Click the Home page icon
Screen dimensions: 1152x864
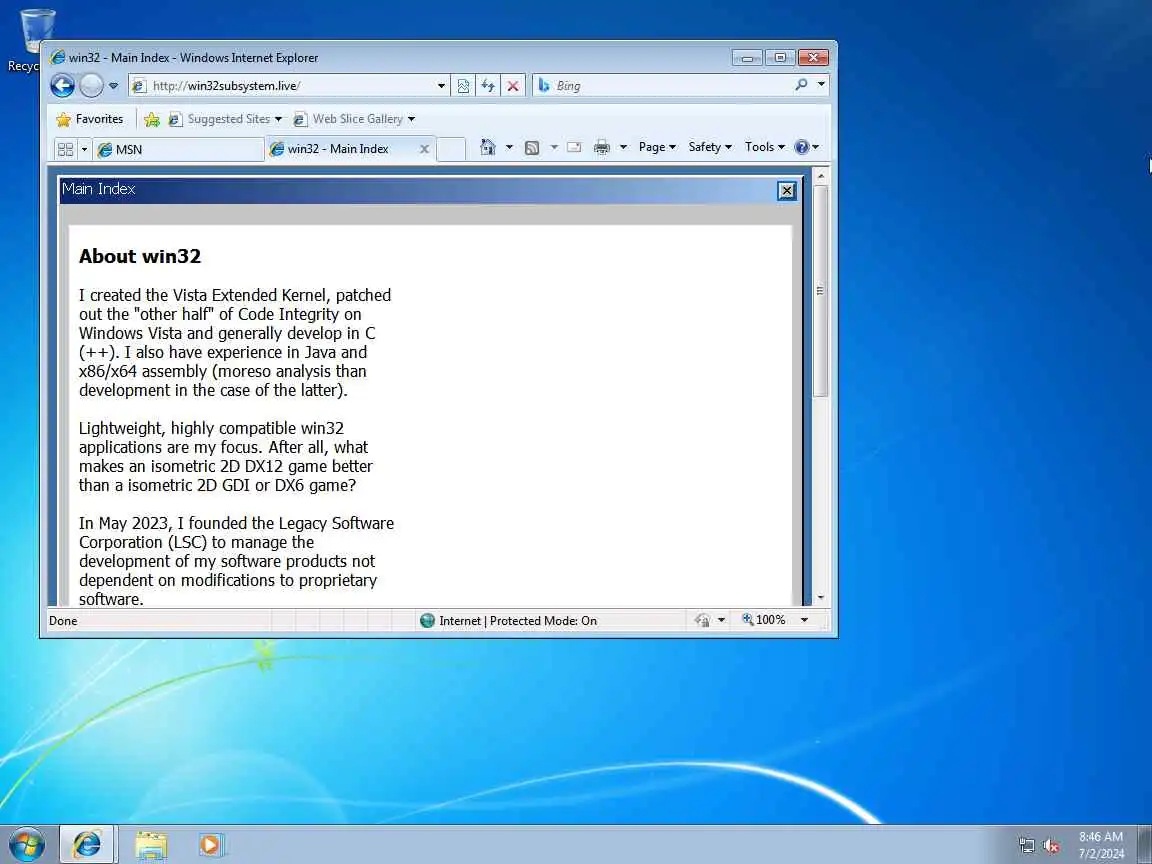pyautogui.click(x=488, y=147)
